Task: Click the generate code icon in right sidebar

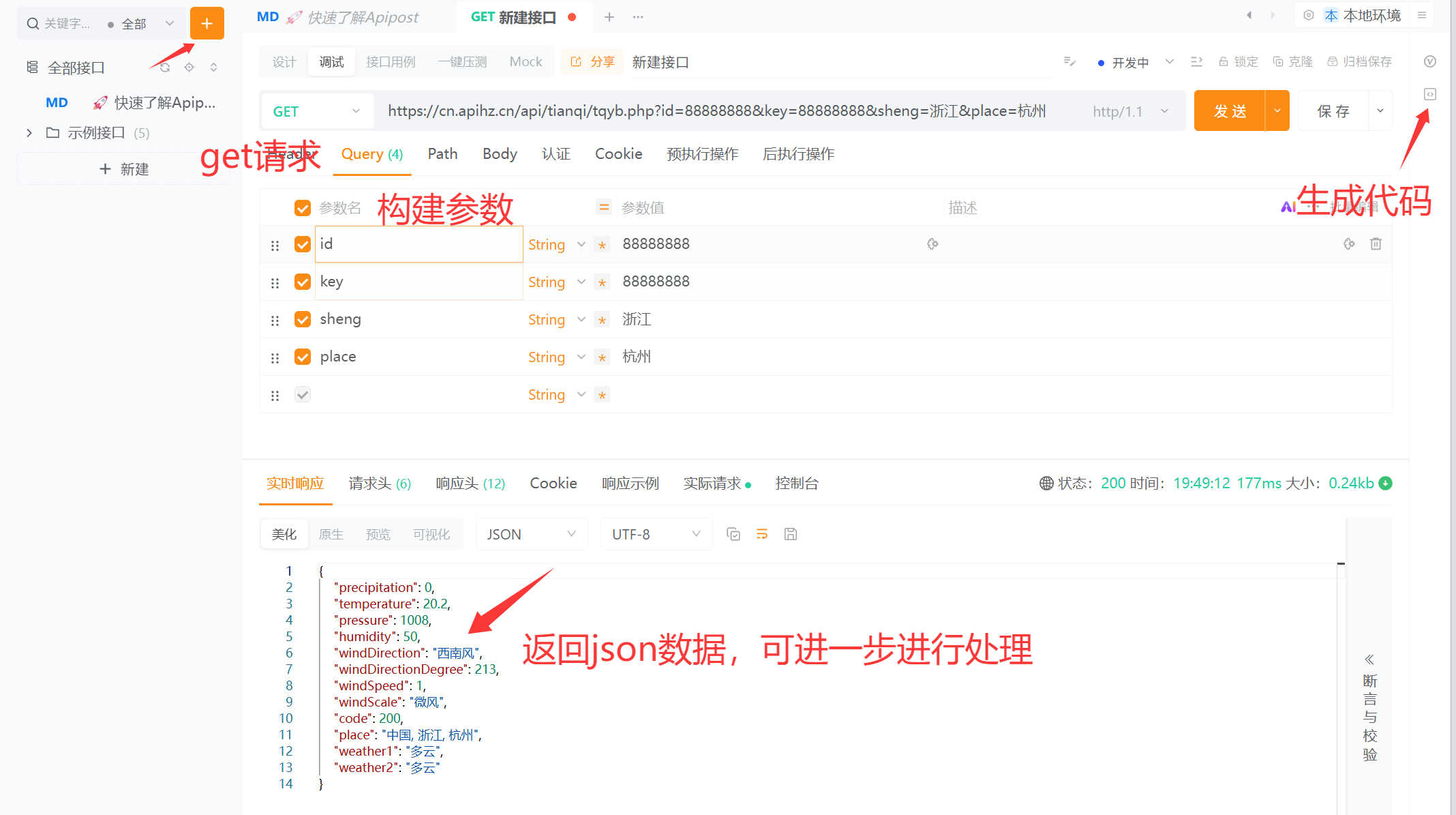Action: pos(1430,94)
